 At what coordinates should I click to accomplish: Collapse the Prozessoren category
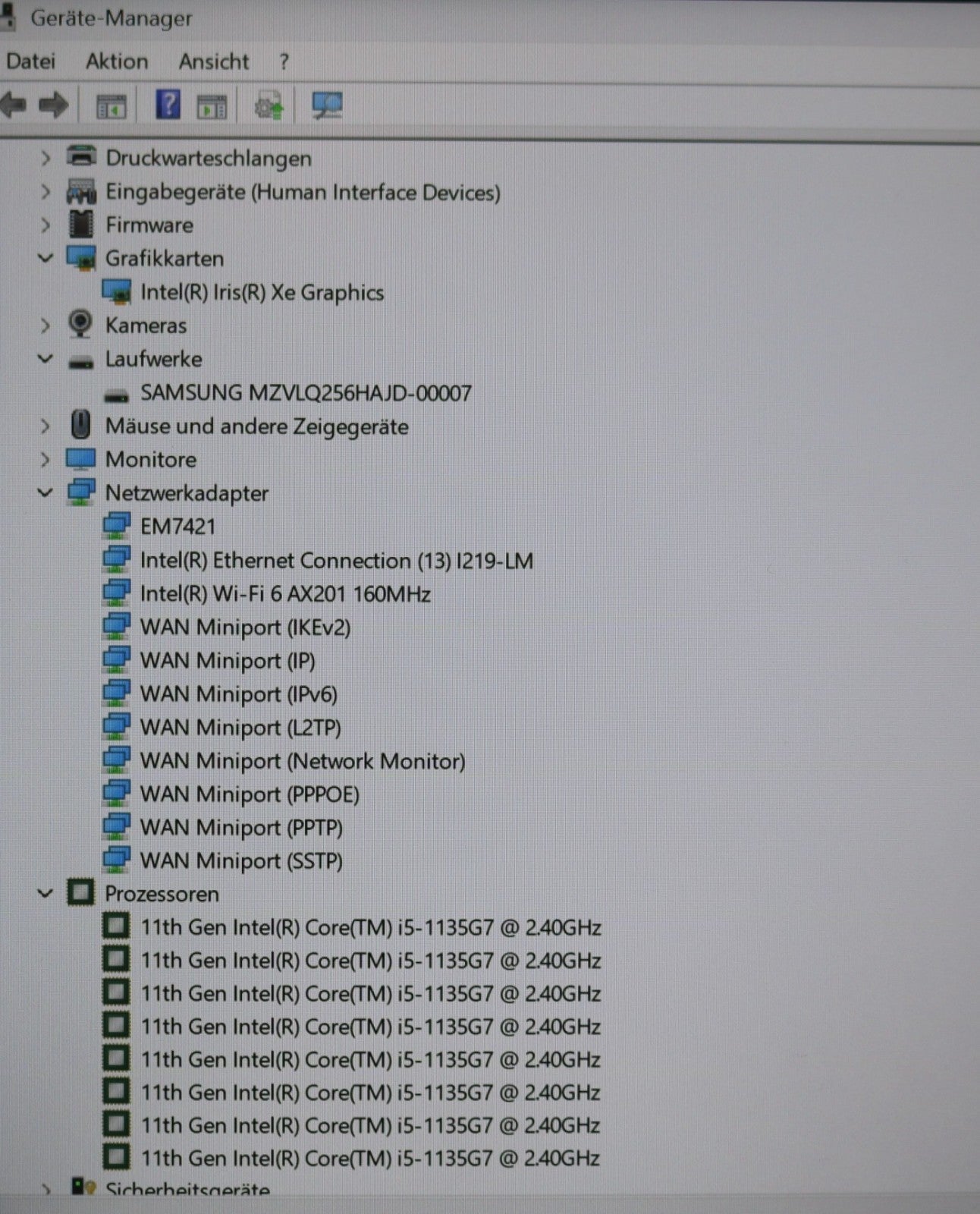(x=46, y=893)
